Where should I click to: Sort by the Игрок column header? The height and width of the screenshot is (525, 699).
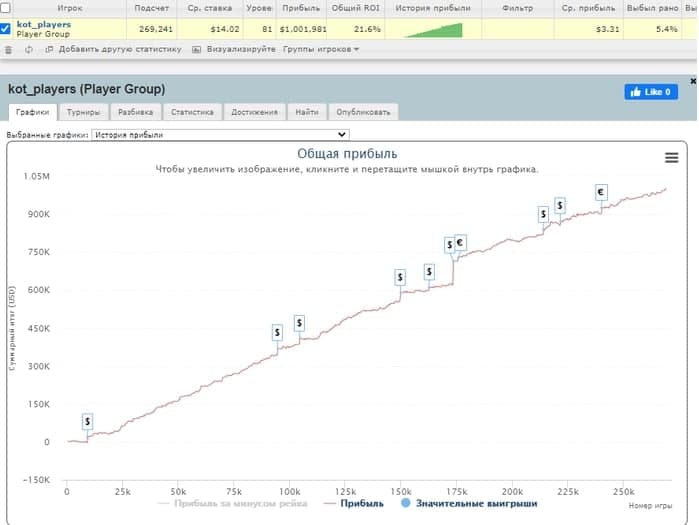pyautogui.click(x=70, y=8)
